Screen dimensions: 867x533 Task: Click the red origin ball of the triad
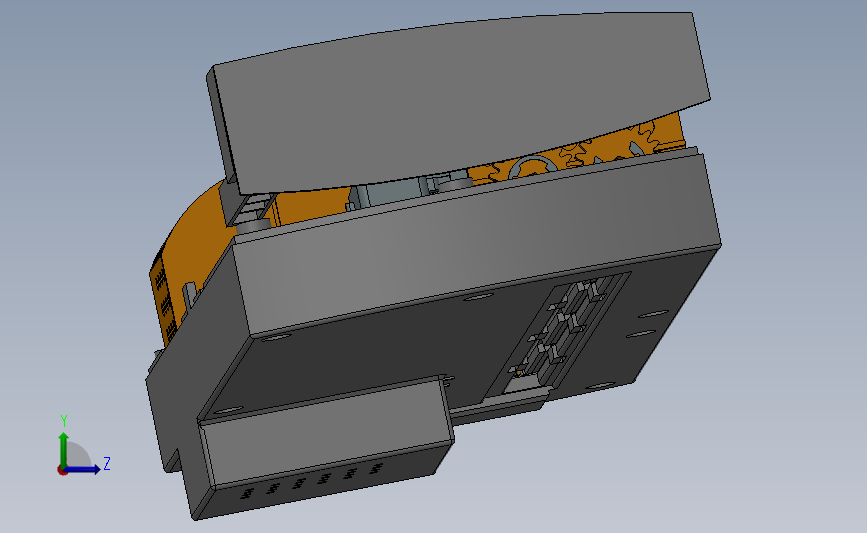click(x=62, y=471)
